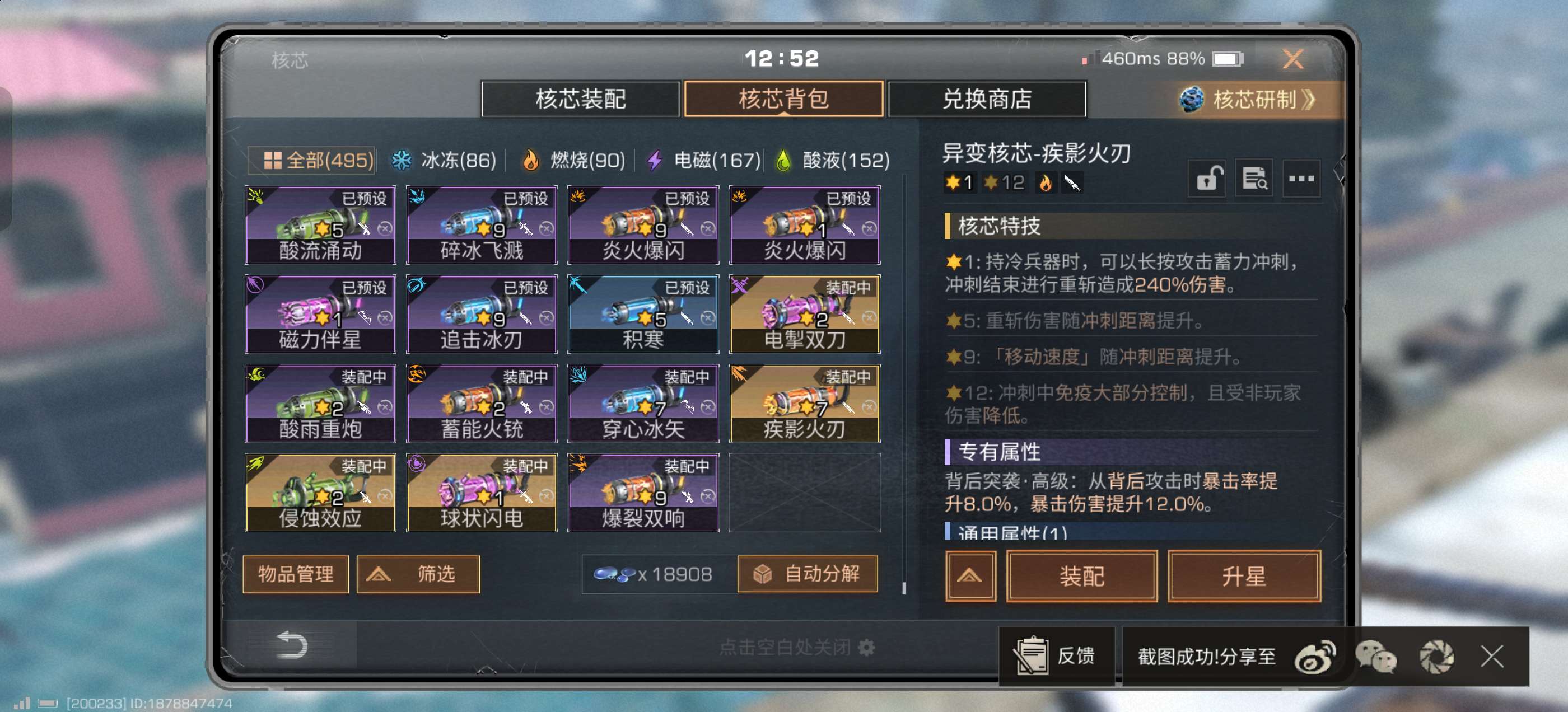Image resolution: width=1568 pixels, height=712 pixels.
Task: Filter cores by 燃烧(90)
Action: click(573, 161)
